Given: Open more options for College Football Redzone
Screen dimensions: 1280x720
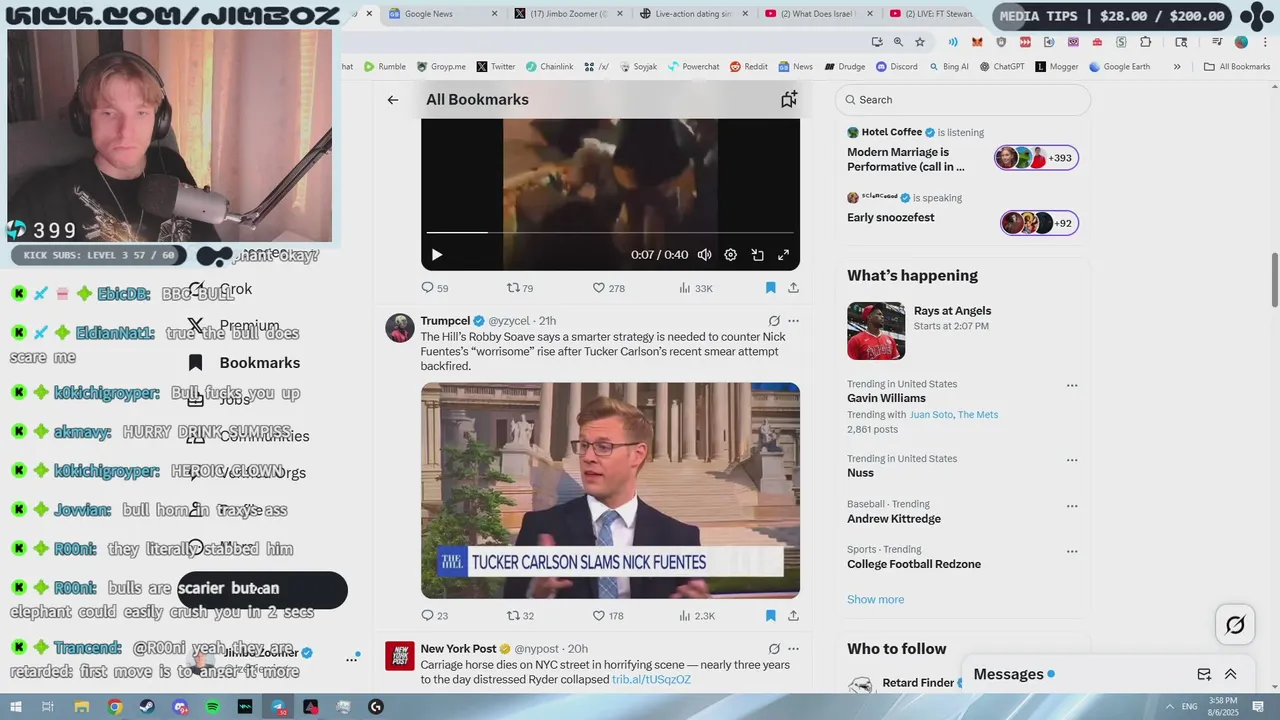Looking at the screenshot, I should (1072, 551).
